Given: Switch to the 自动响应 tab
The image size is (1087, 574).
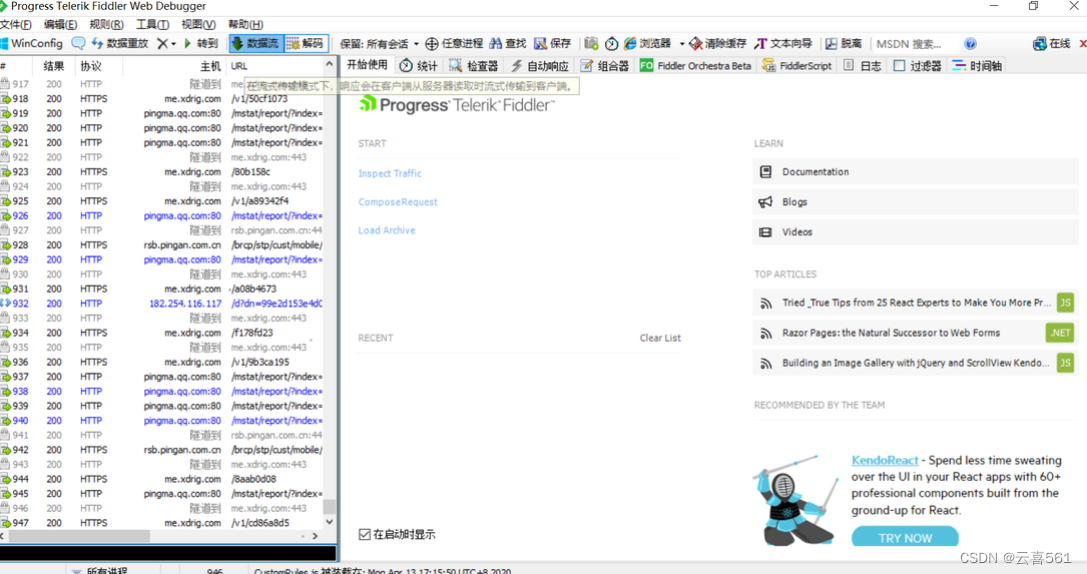Looking at the screenshot, I should 540,66.
